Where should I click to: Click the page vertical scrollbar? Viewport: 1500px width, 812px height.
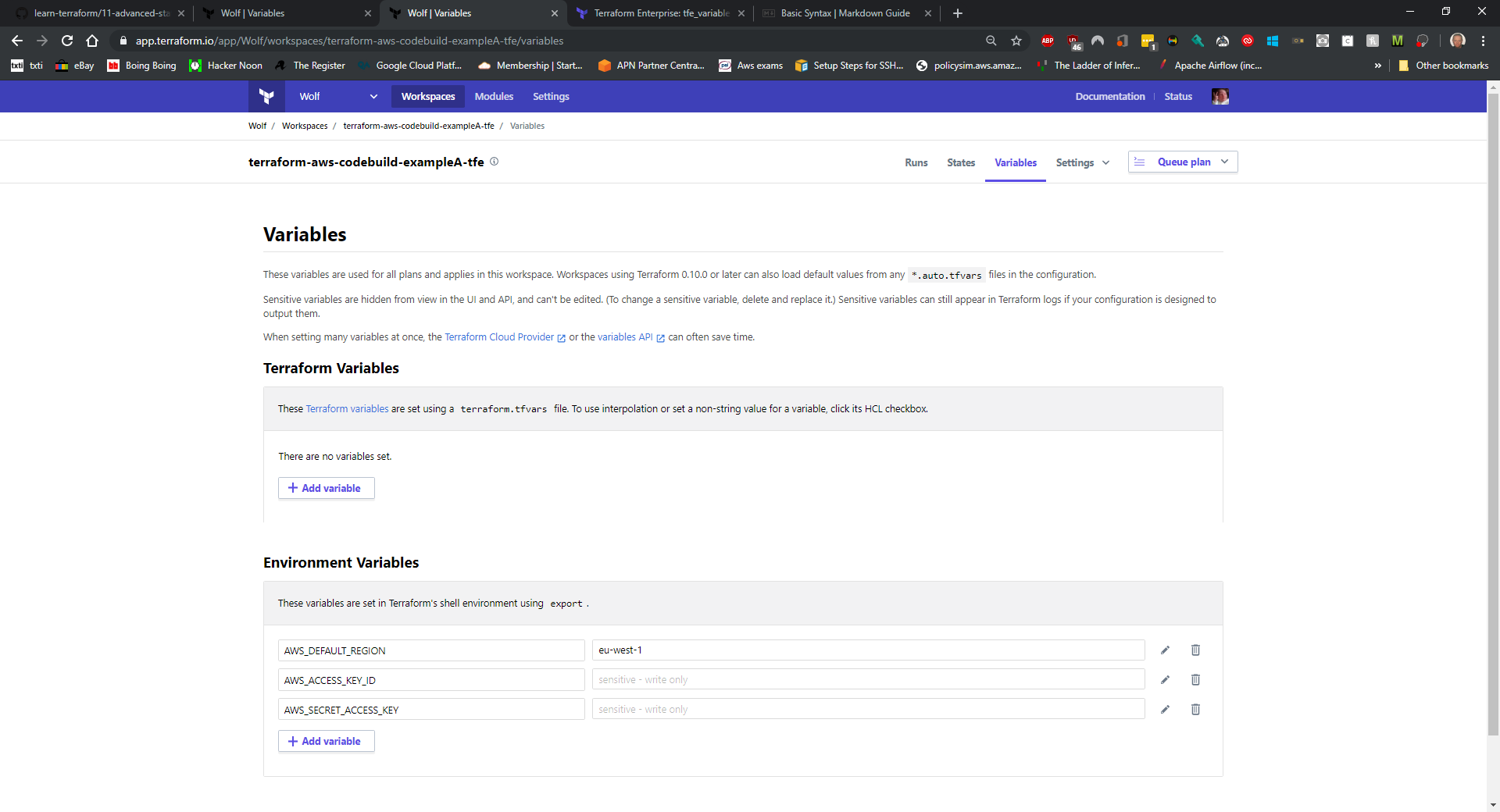coord(1493,414)
